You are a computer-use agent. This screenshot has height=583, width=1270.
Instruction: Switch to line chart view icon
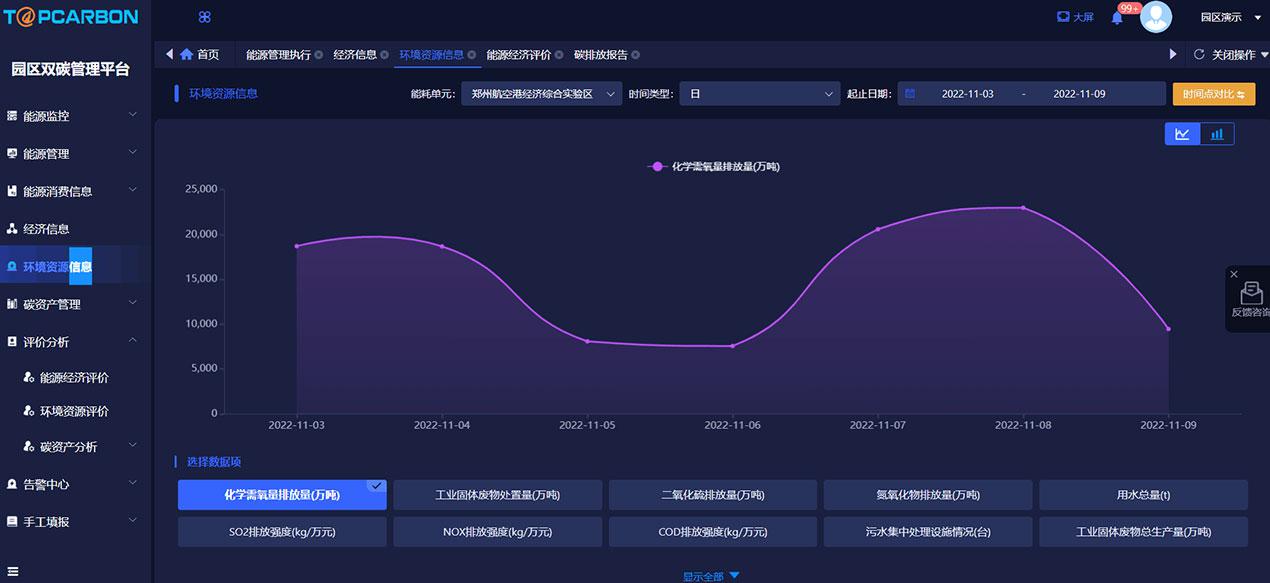coord(1182,134)
